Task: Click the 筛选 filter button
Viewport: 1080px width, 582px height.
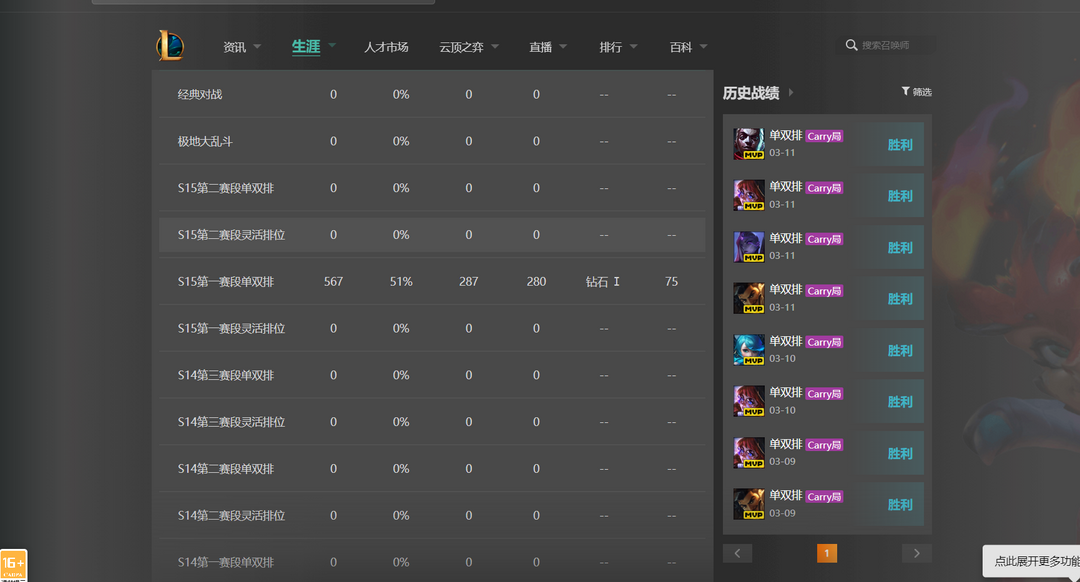Action: coord(917,92)
